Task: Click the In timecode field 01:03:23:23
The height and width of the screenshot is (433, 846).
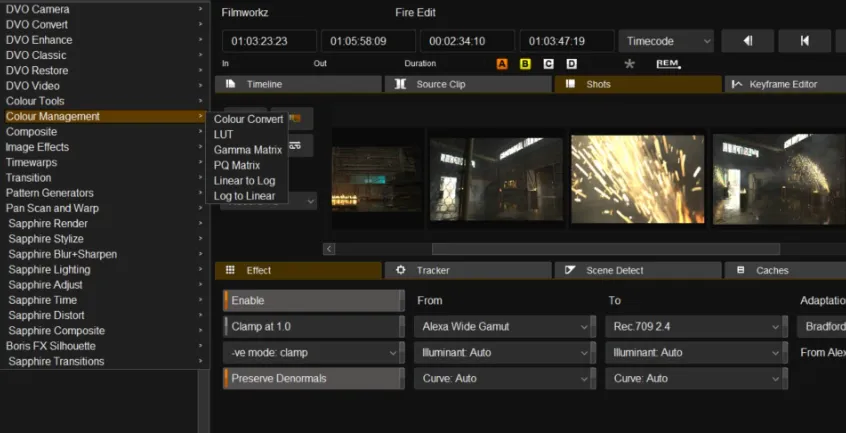Action: click(269, 41)
